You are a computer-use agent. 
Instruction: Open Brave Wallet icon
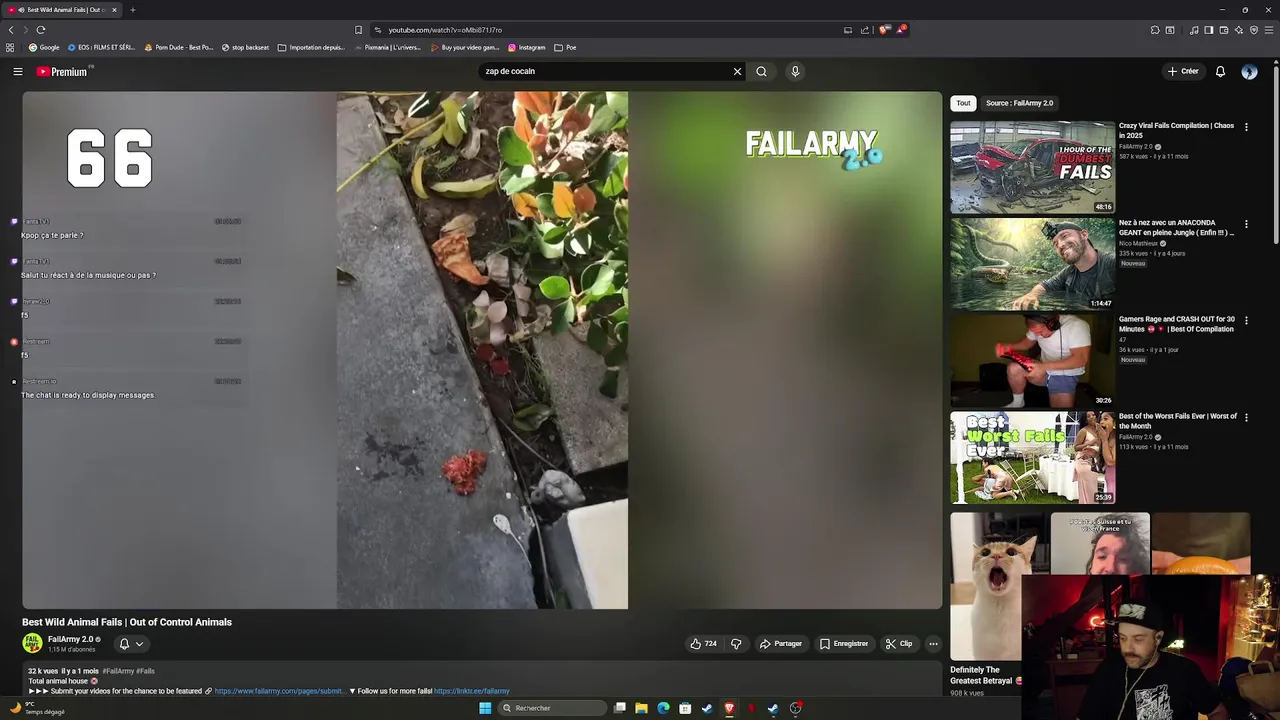(1224, 30)
